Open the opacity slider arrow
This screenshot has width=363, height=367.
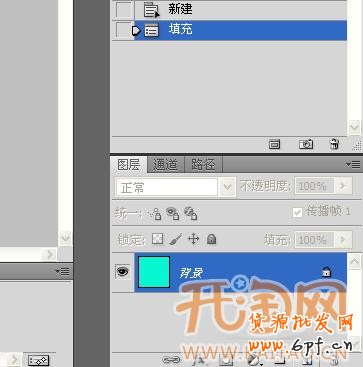[343, 186]
